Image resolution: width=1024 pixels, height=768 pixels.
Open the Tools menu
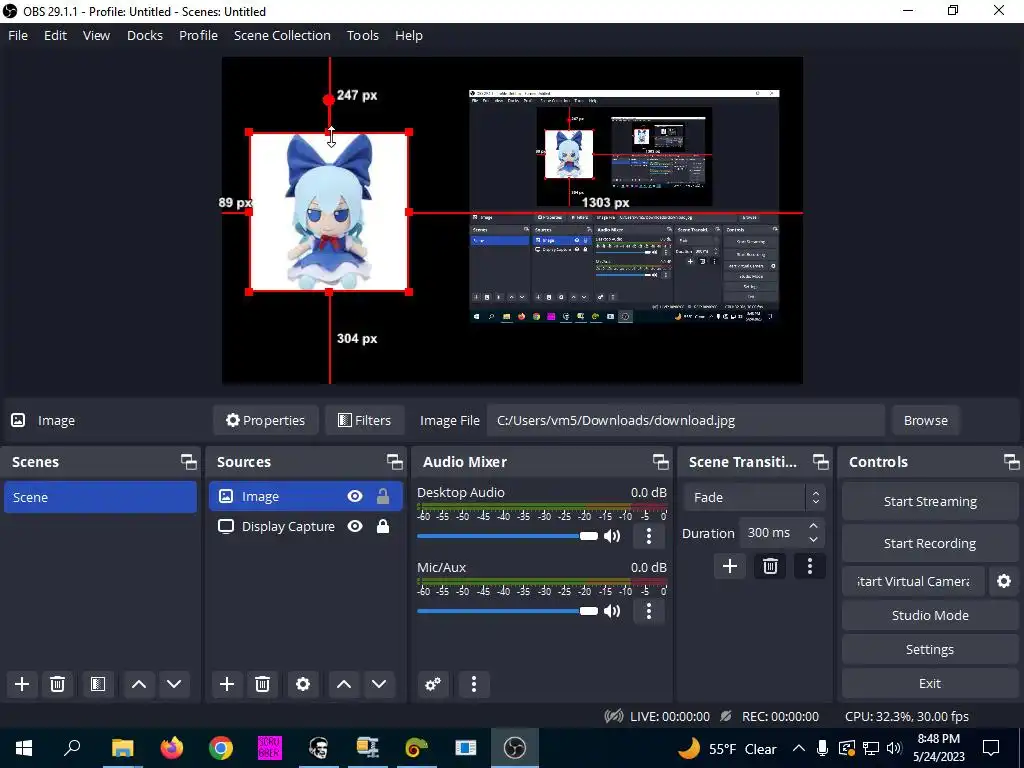coord(362,35)
